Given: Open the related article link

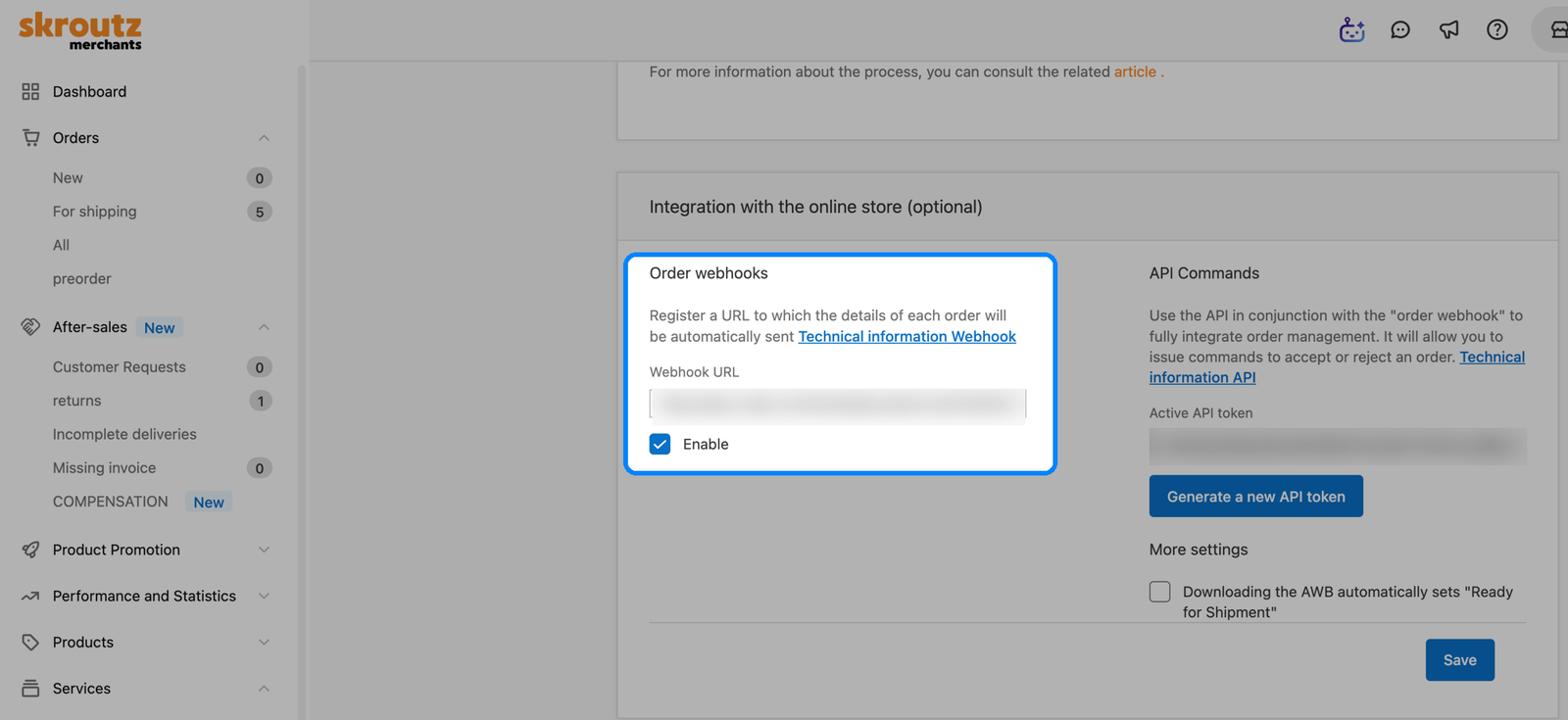Looking at the screenshot, I should pyautogui.click(x=1135, y=72).
